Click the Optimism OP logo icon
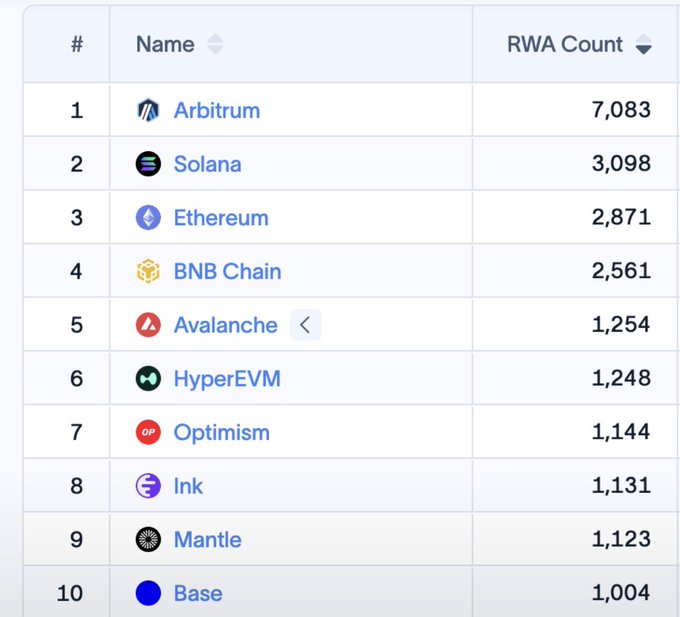Viewport: 680px width, 617px height. click(148, 432)
